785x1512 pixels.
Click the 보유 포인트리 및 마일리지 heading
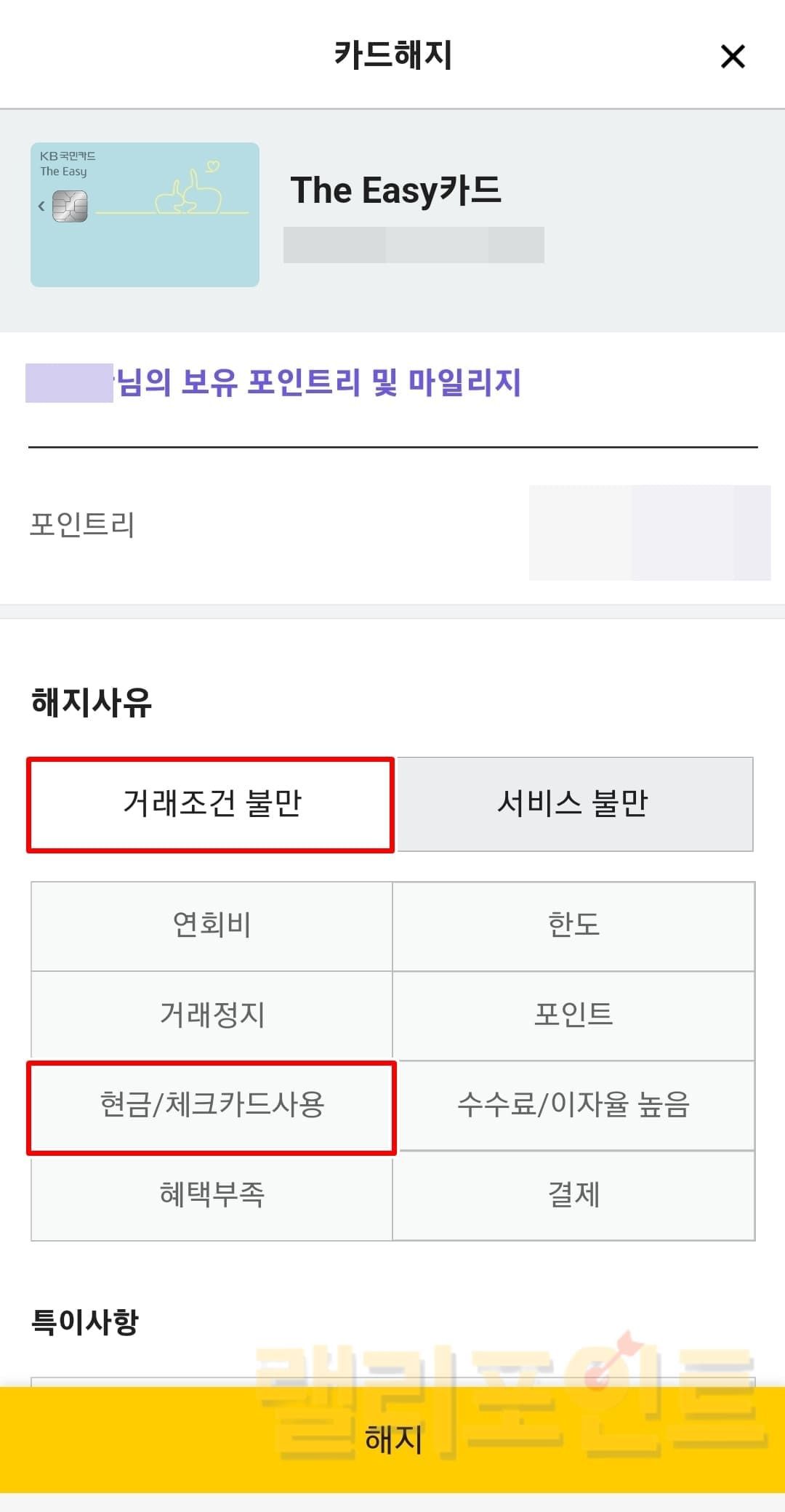click(x=320, y=382)
